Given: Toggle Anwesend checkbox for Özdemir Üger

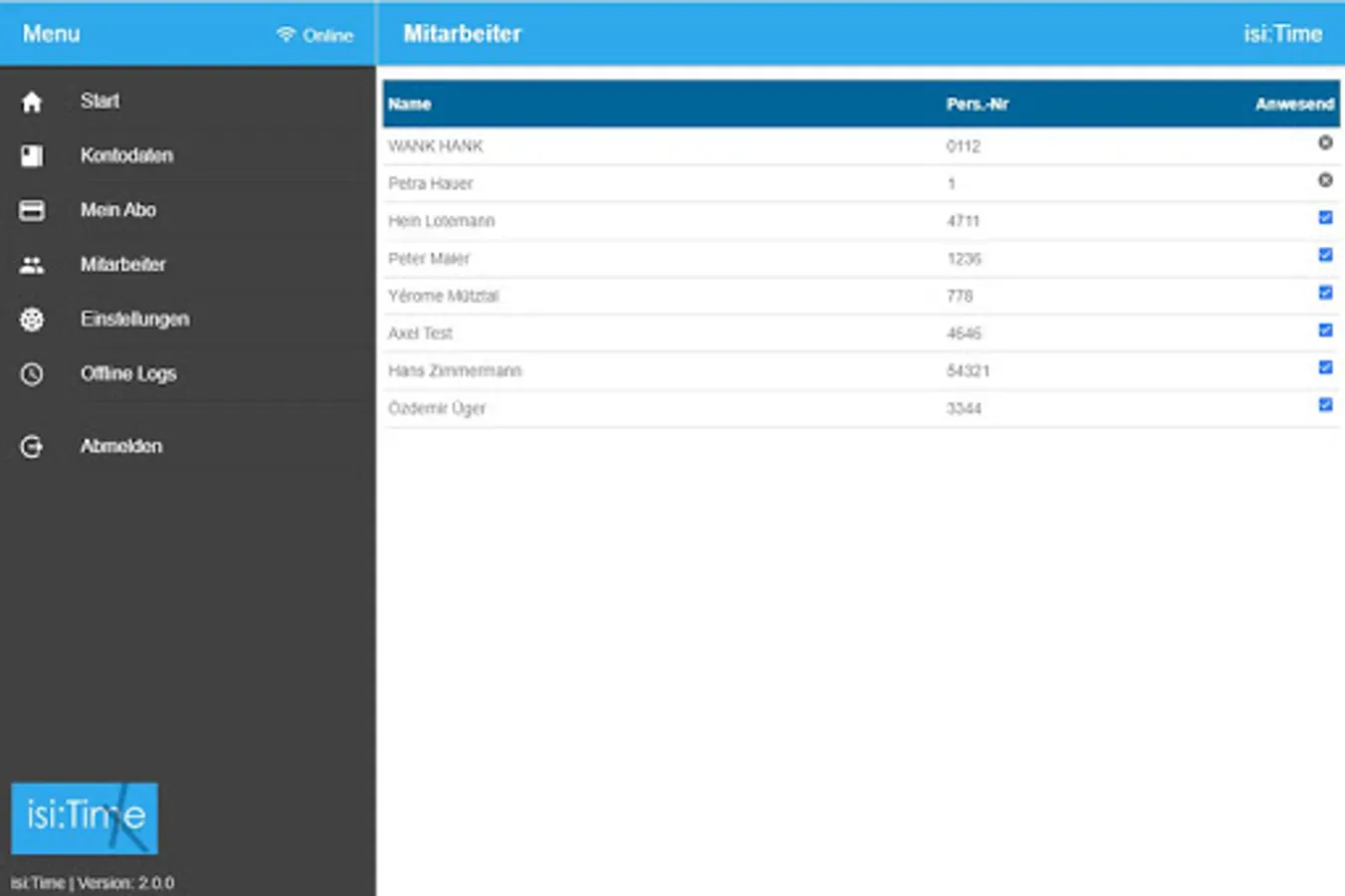Looking at the screenshot, I should click(x=1325, y=405).
